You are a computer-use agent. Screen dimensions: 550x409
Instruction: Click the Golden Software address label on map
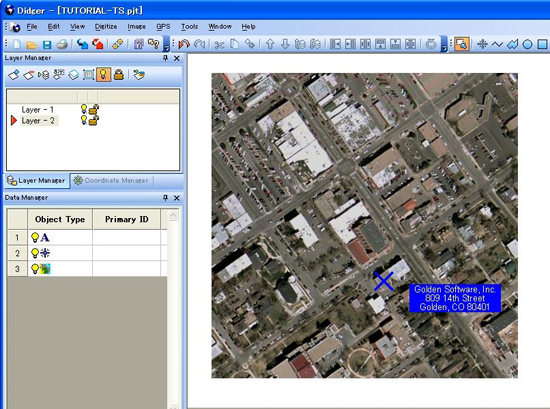point(455,298)
